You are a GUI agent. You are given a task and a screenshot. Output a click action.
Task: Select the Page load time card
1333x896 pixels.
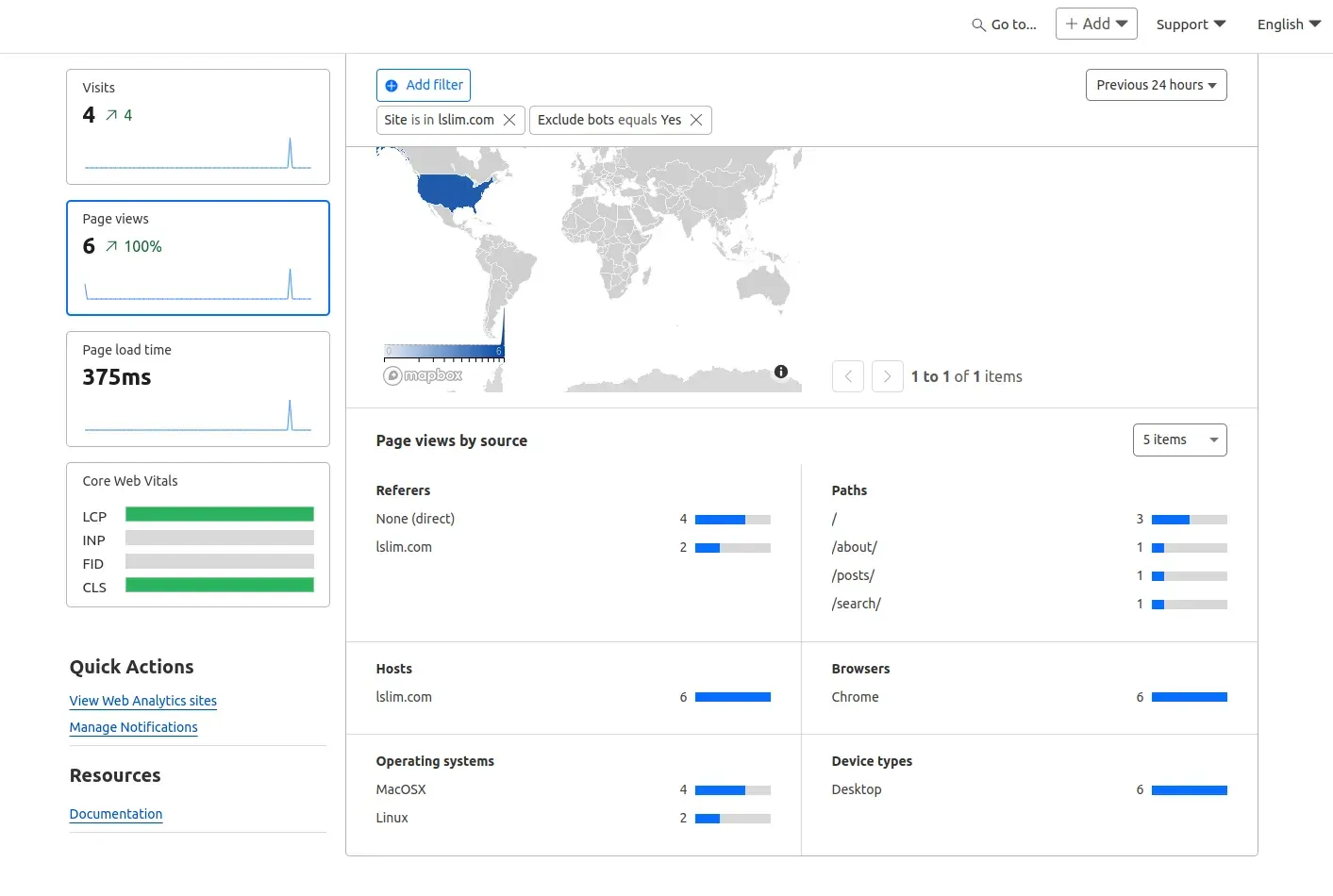(x=197, y=389)
